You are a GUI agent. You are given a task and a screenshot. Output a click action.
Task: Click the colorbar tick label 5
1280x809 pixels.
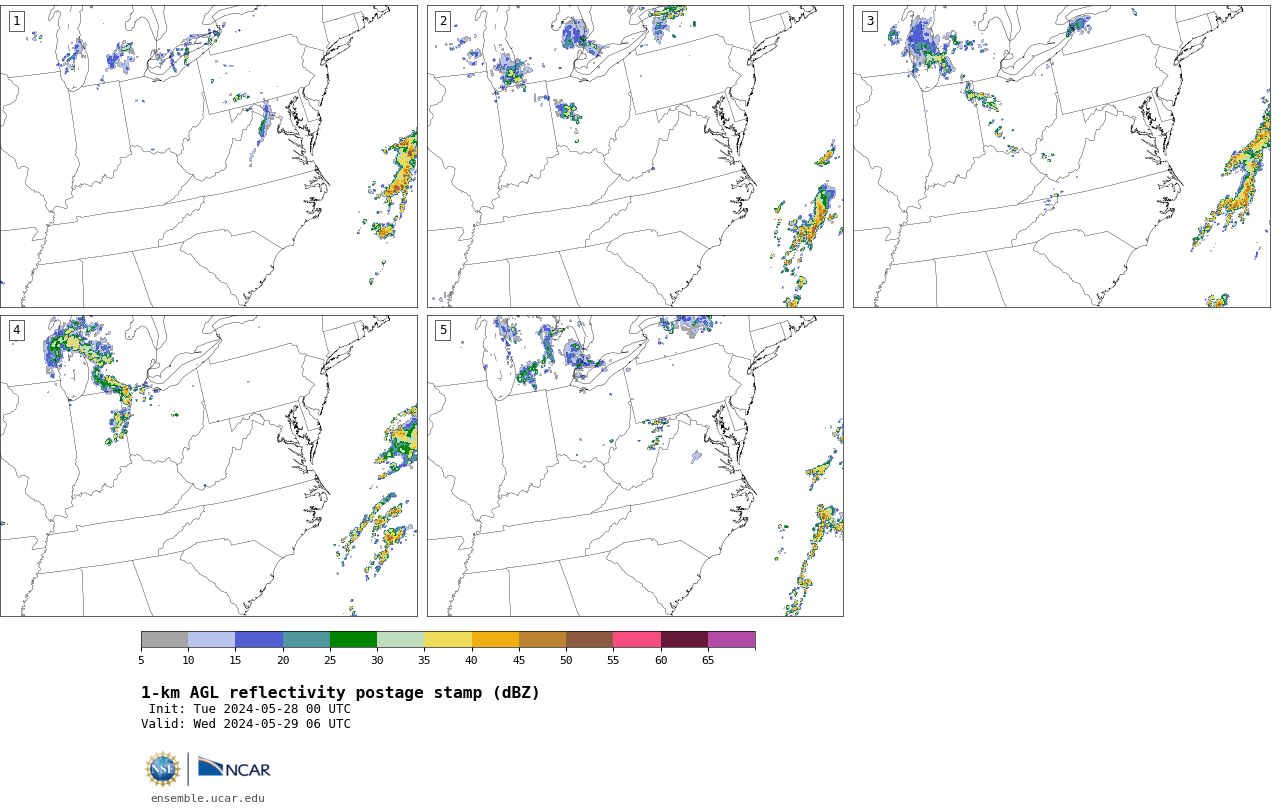(141, 660)
